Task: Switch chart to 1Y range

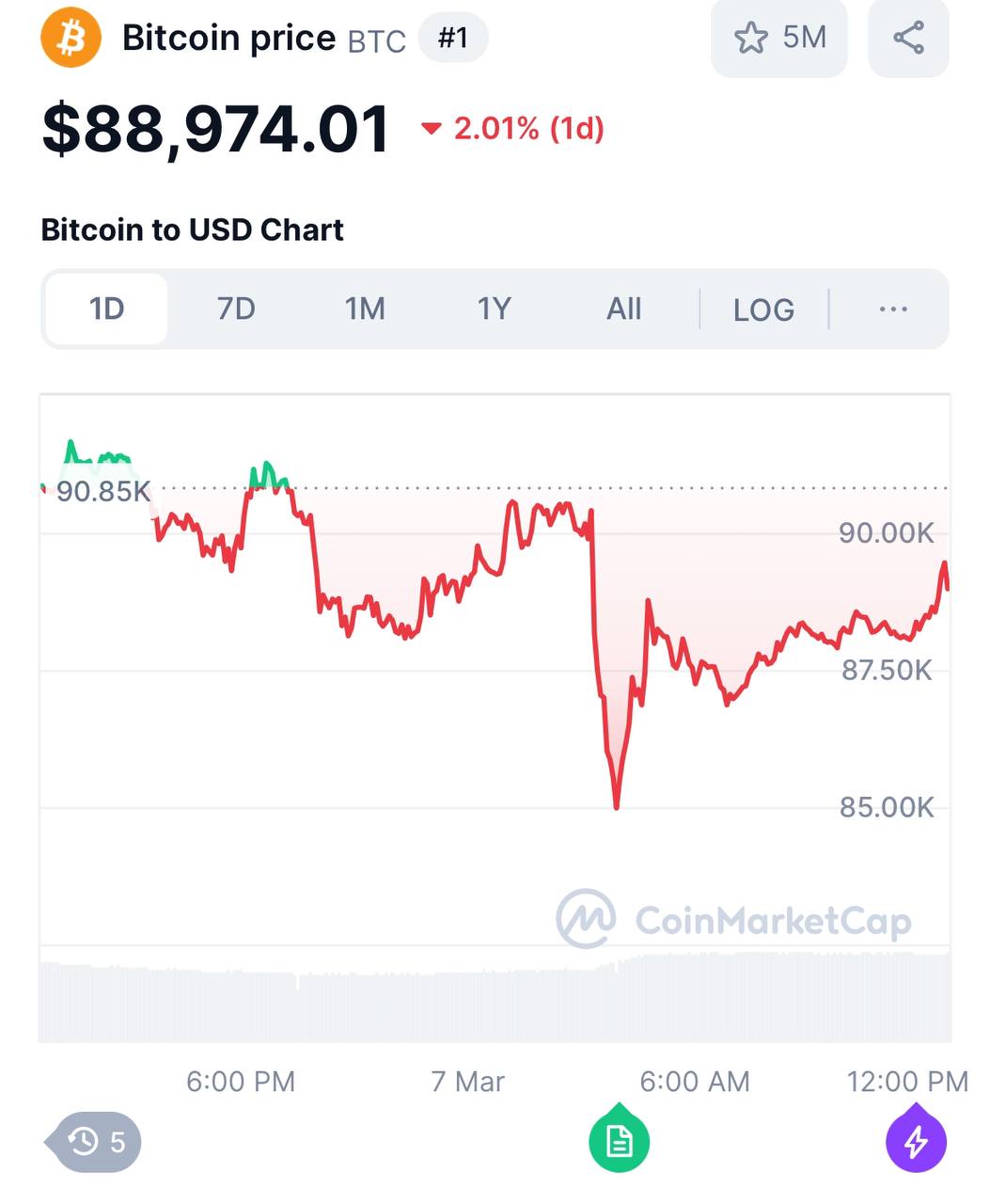Action: pyautogui.click(x=495, y=309)
